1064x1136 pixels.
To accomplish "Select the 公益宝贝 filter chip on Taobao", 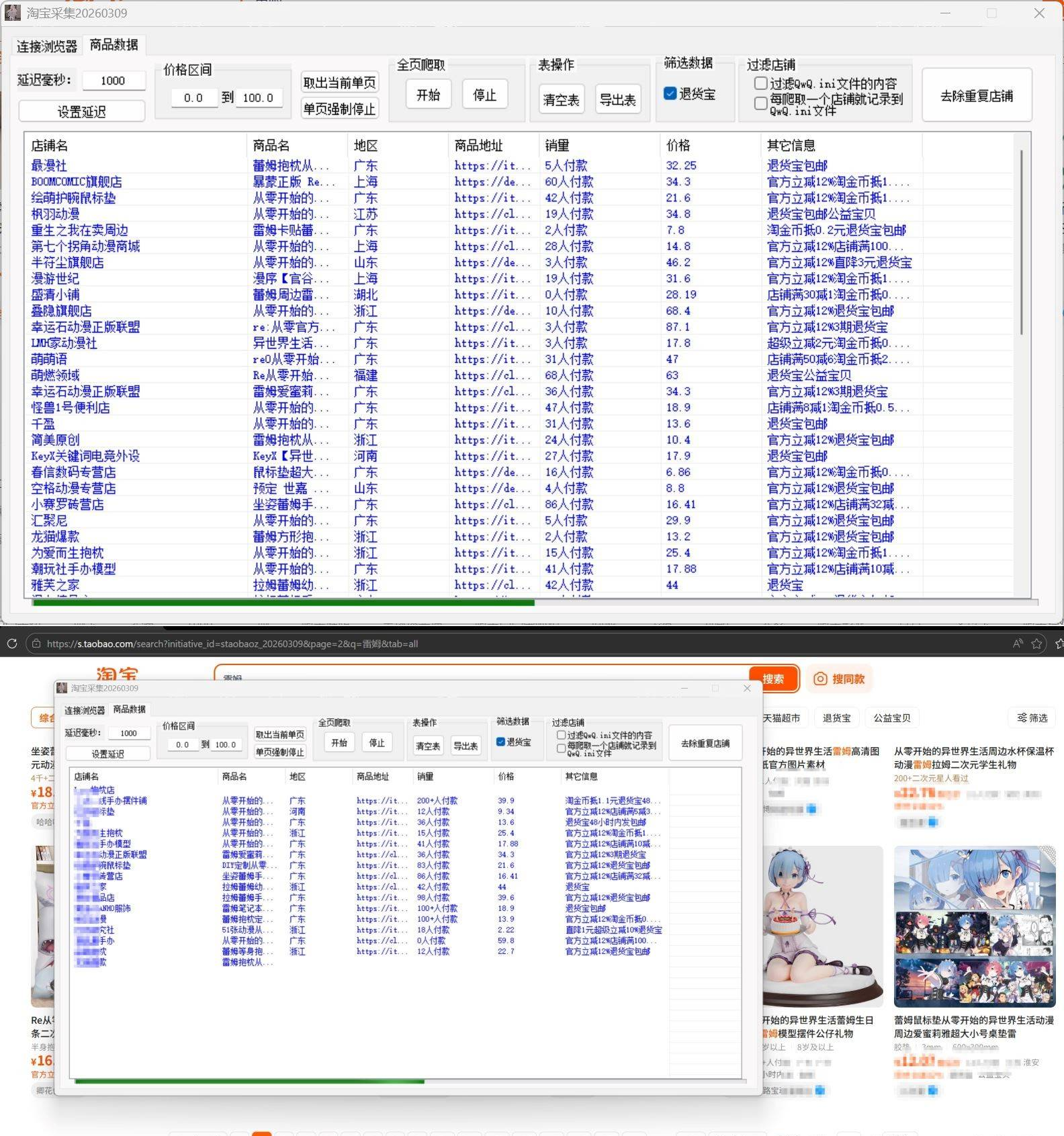I will 892,717.
